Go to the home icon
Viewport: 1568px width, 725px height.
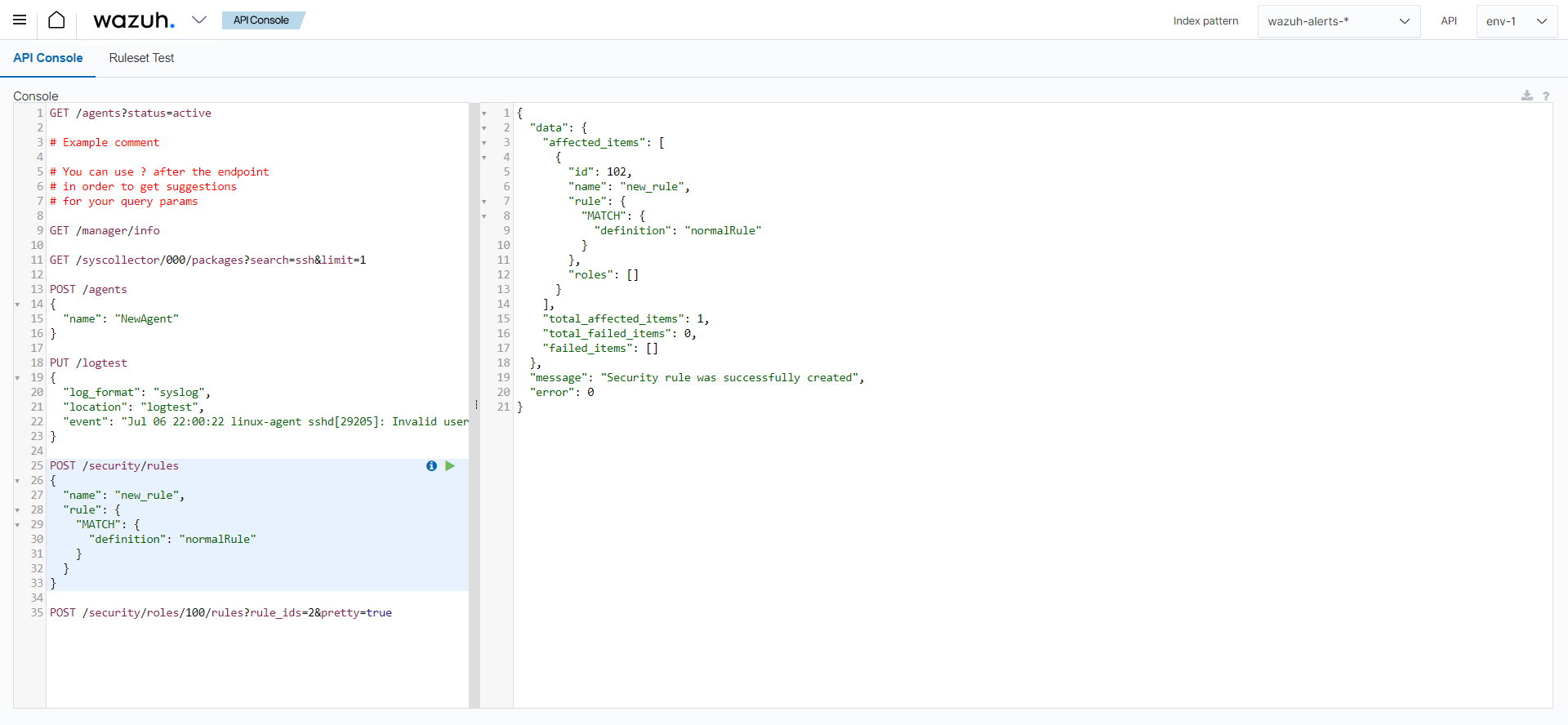click(x=56, y=20)
